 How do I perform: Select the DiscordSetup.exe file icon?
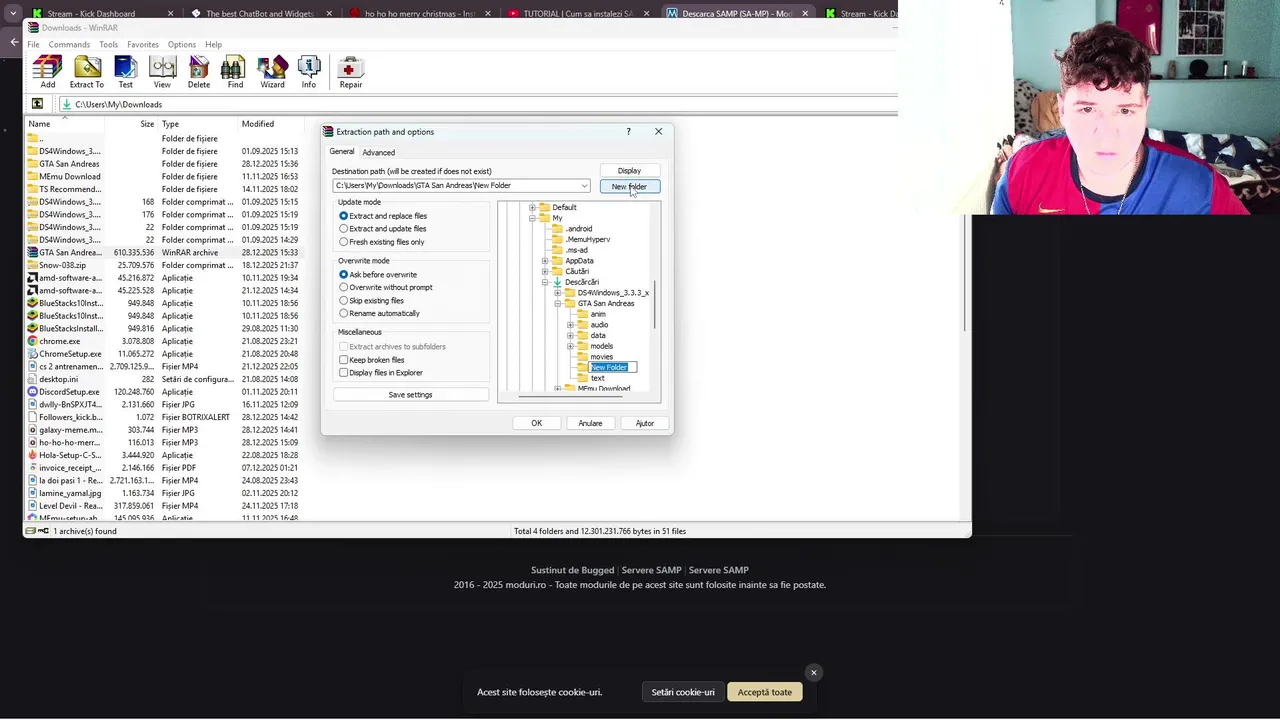pyautogui.click(x=32, y=392)
